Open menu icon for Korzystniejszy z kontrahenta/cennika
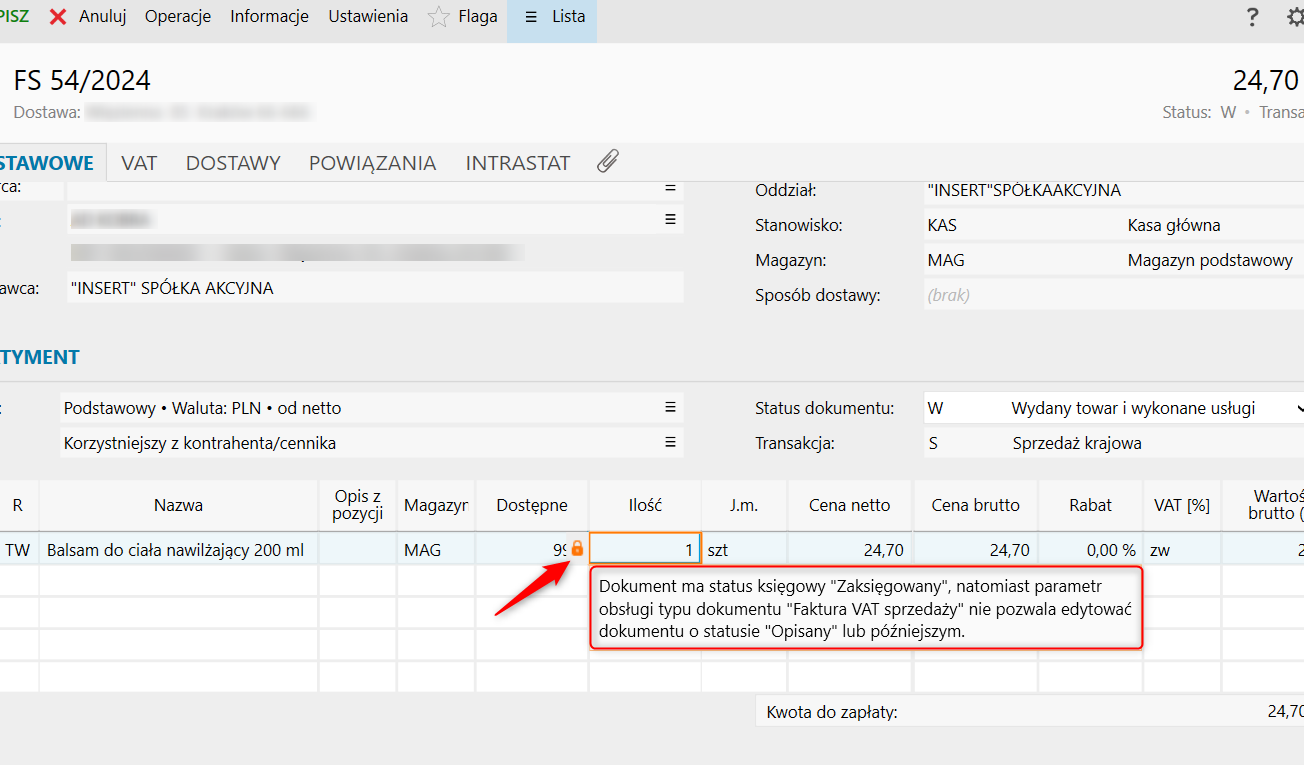Image resolution: width=1304 pixels, height=765 pixels. pyautogui.click(x=671, y=443)
